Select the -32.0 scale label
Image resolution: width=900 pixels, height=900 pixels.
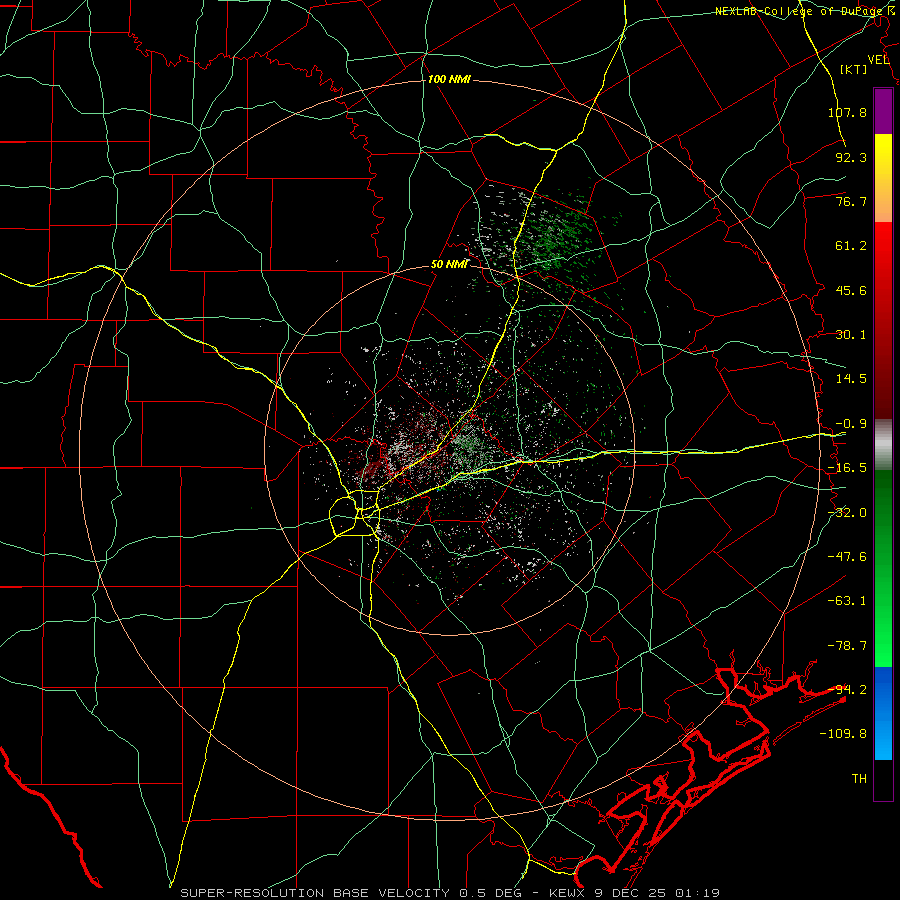(847, 513)
